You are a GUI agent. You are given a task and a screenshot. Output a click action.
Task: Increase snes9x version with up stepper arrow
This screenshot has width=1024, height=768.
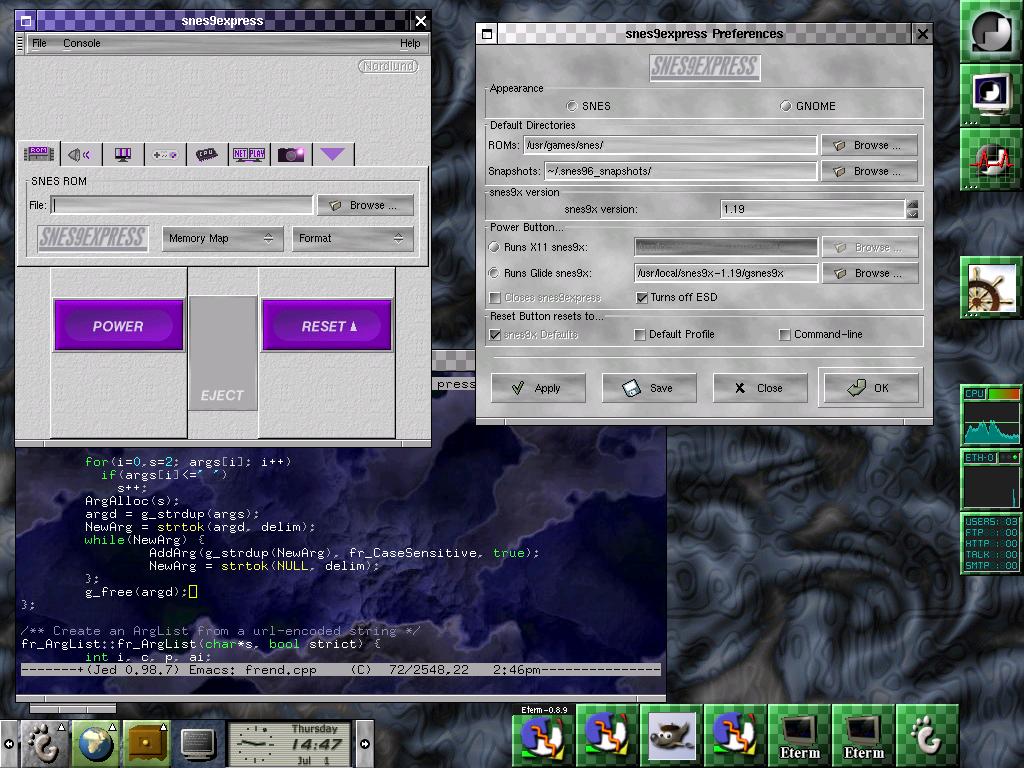tap(912, 204)
